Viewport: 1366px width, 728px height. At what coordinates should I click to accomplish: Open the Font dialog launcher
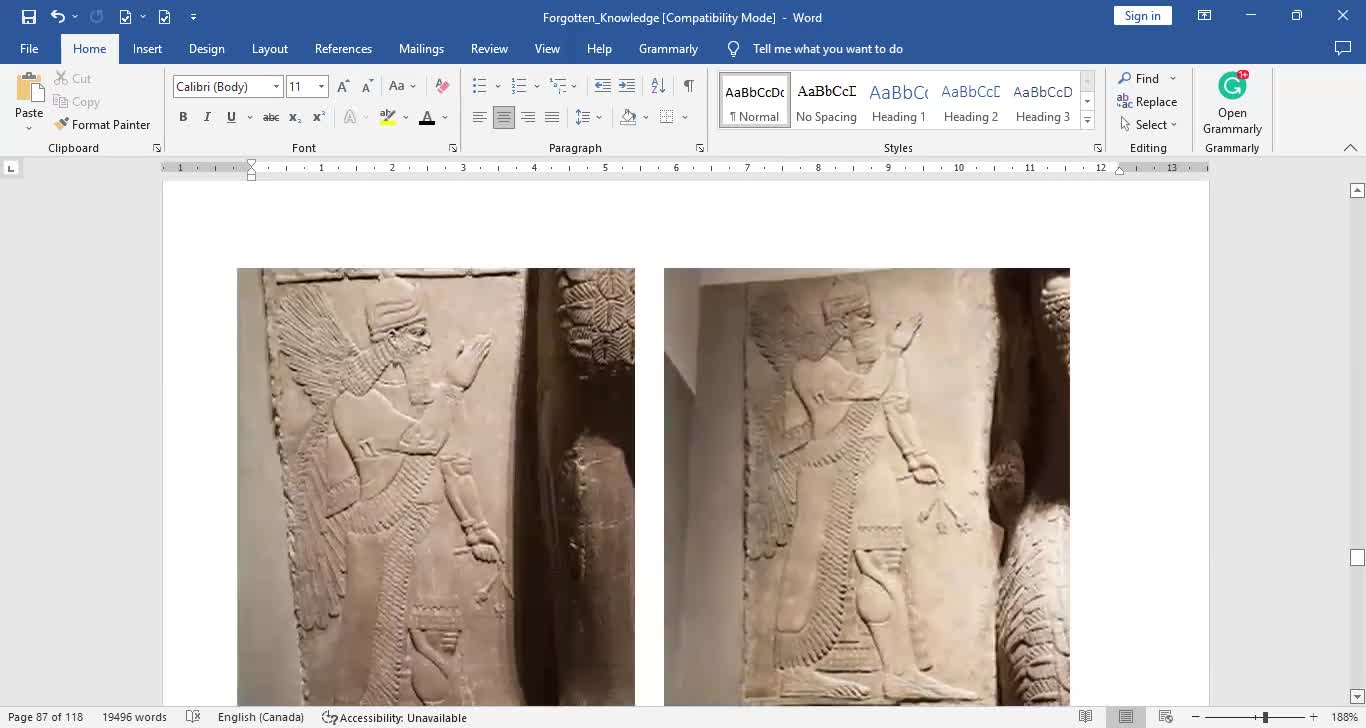[453, 148]
